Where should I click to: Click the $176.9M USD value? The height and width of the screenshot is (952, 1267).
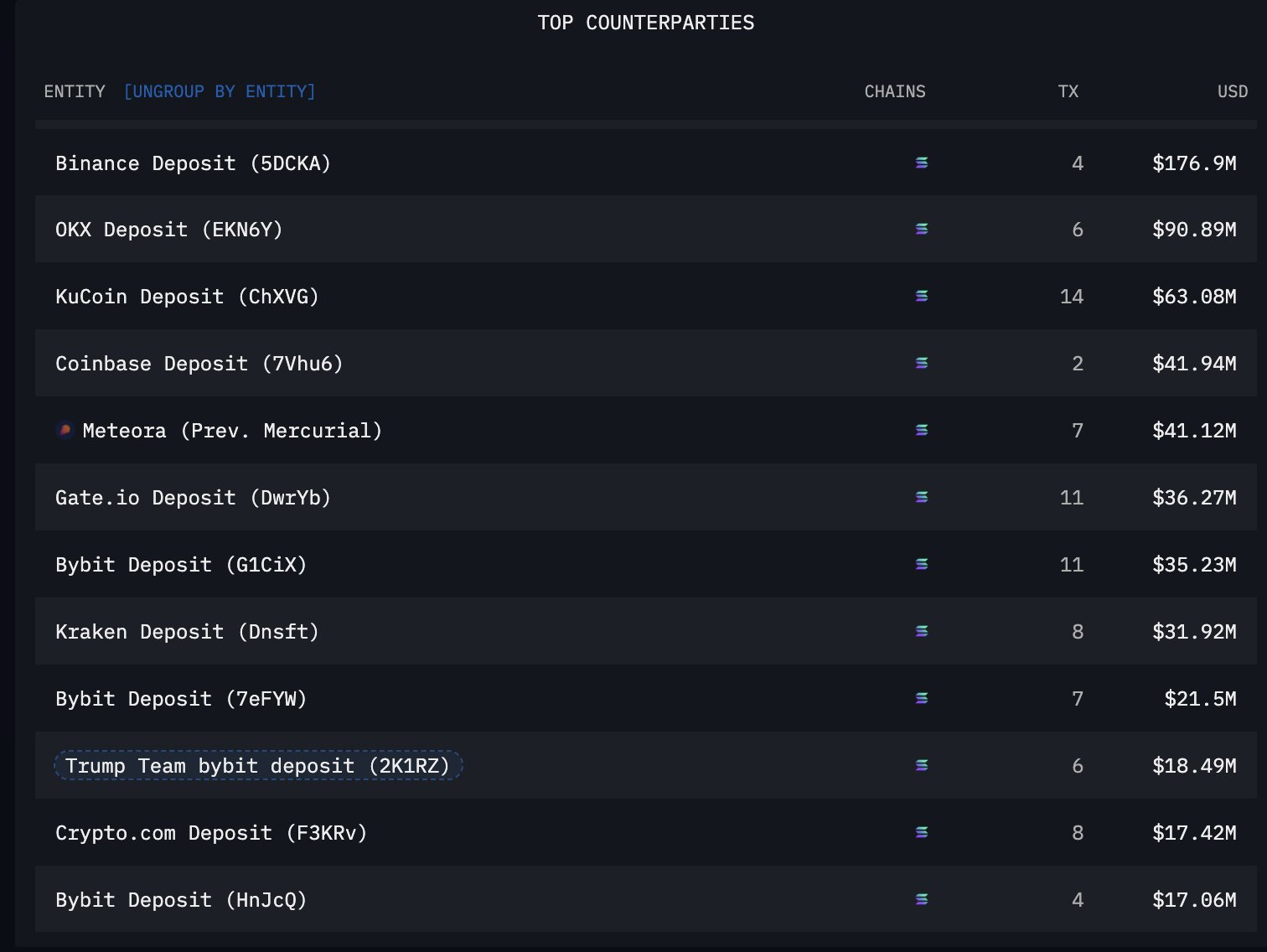click(1194, 163)
